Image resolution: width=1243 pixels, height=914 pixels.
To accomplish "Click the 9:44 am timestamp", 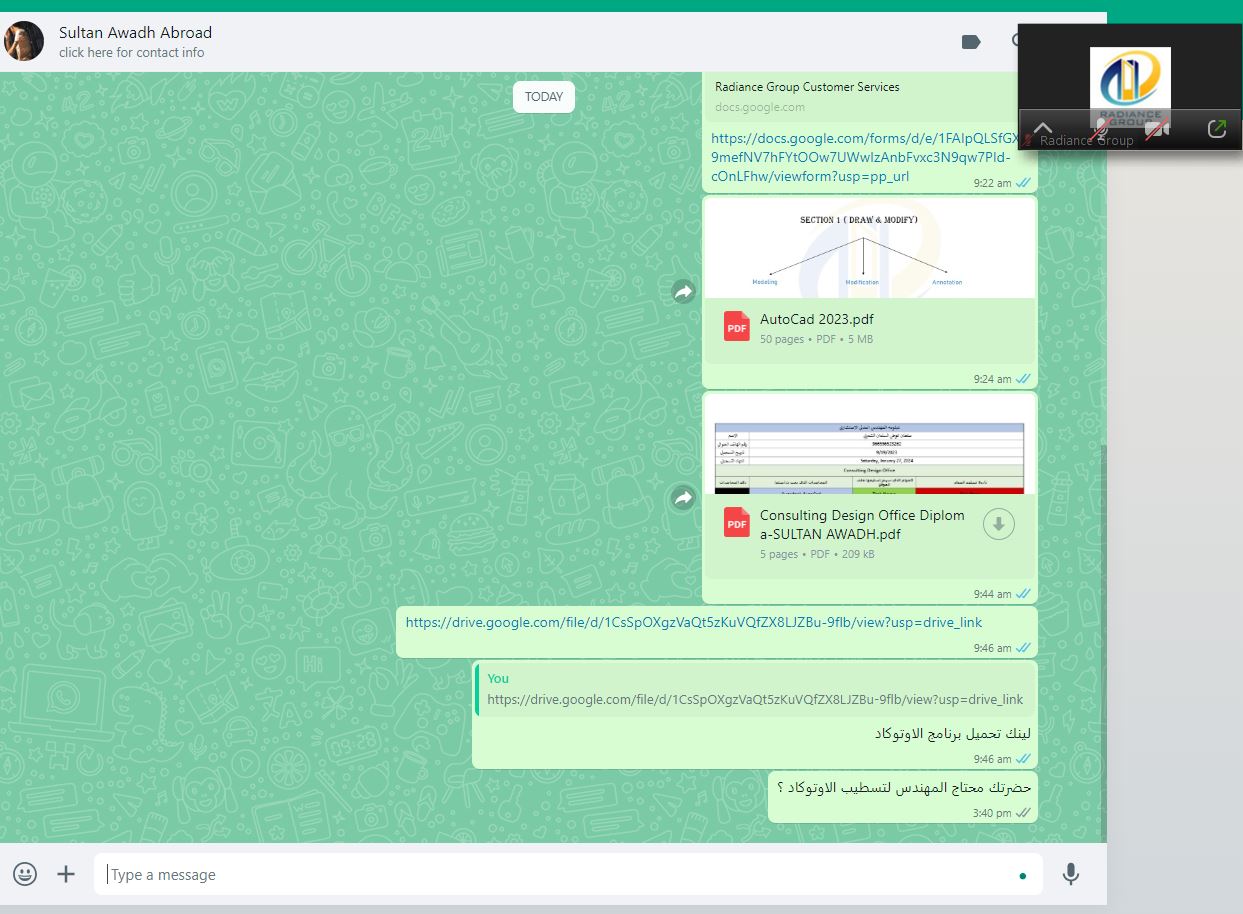I will pos(992,595).
